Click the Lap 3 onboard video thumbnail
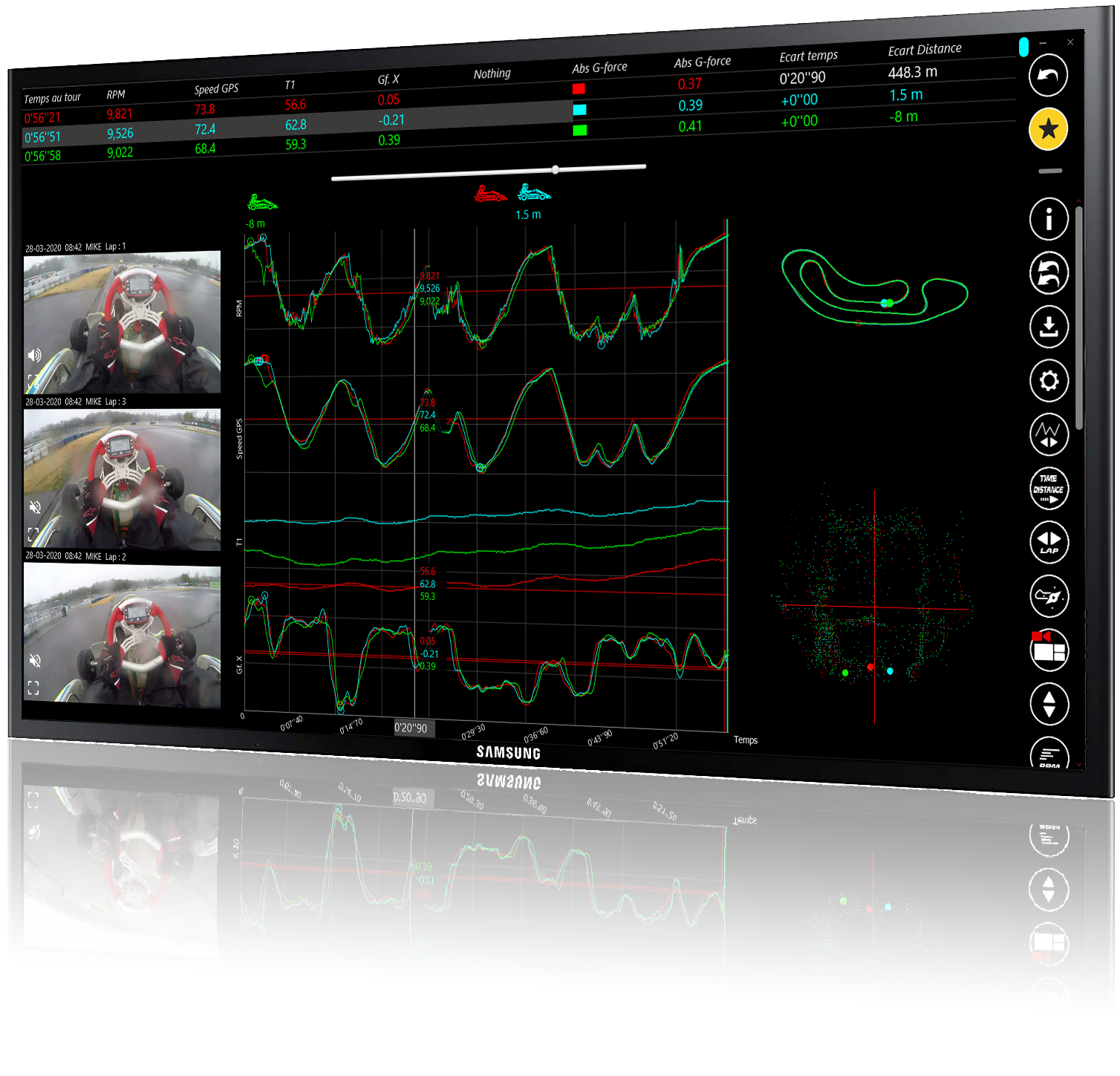The image size is (1120, 1076). point(122,479)
